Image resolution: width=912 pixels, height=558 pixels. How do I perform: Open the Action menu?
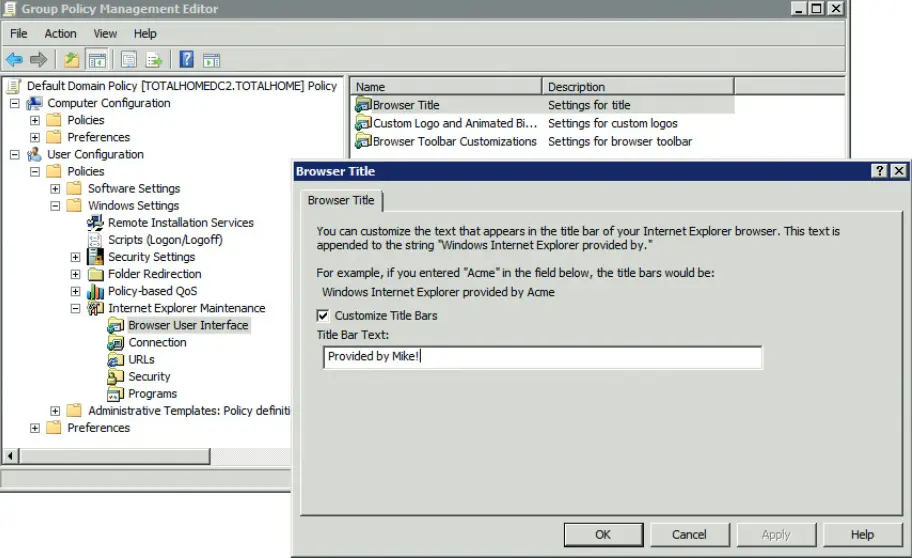click(60, 33)
